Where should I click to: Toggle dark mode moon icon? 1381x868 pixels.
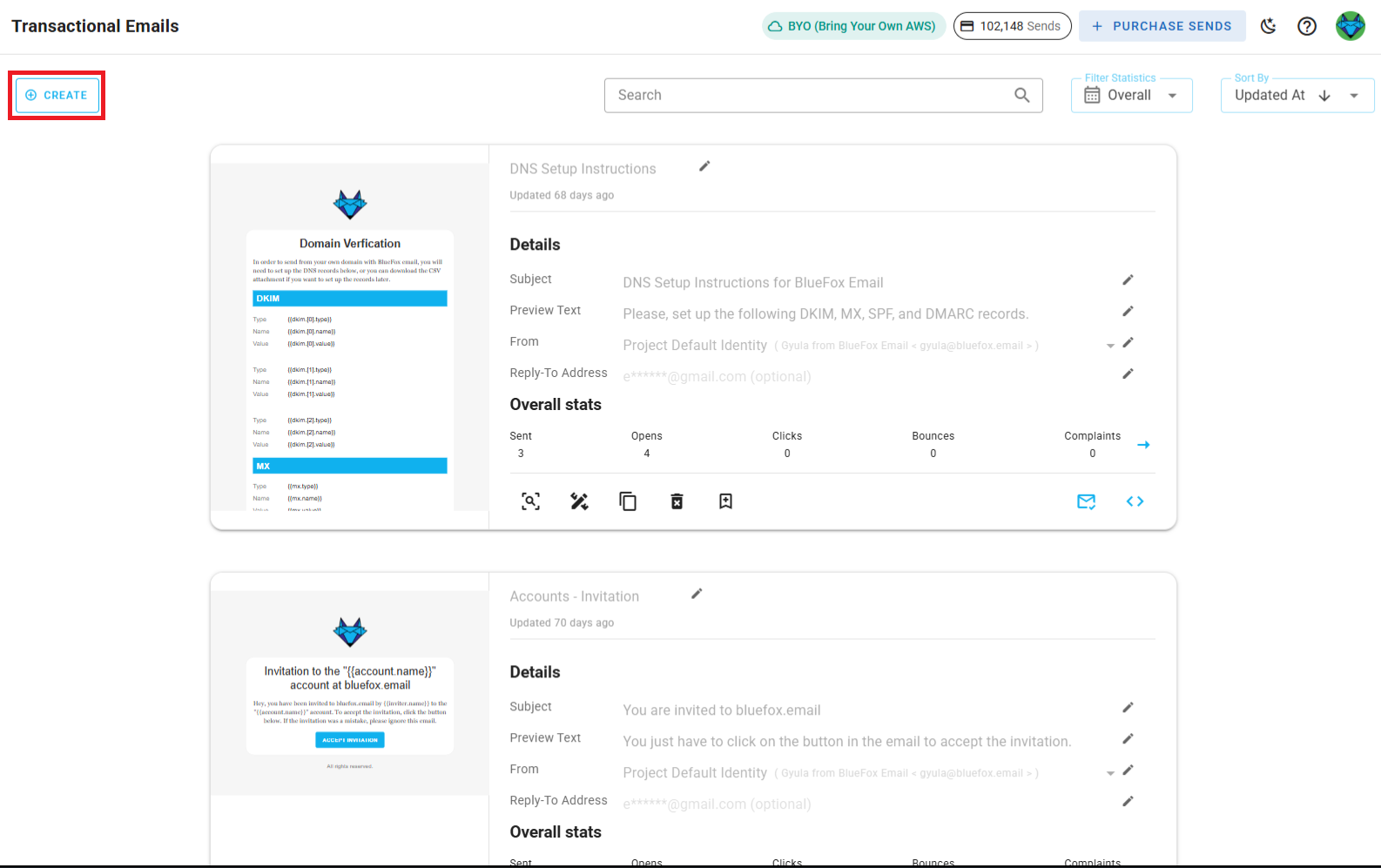[1269, 26]
